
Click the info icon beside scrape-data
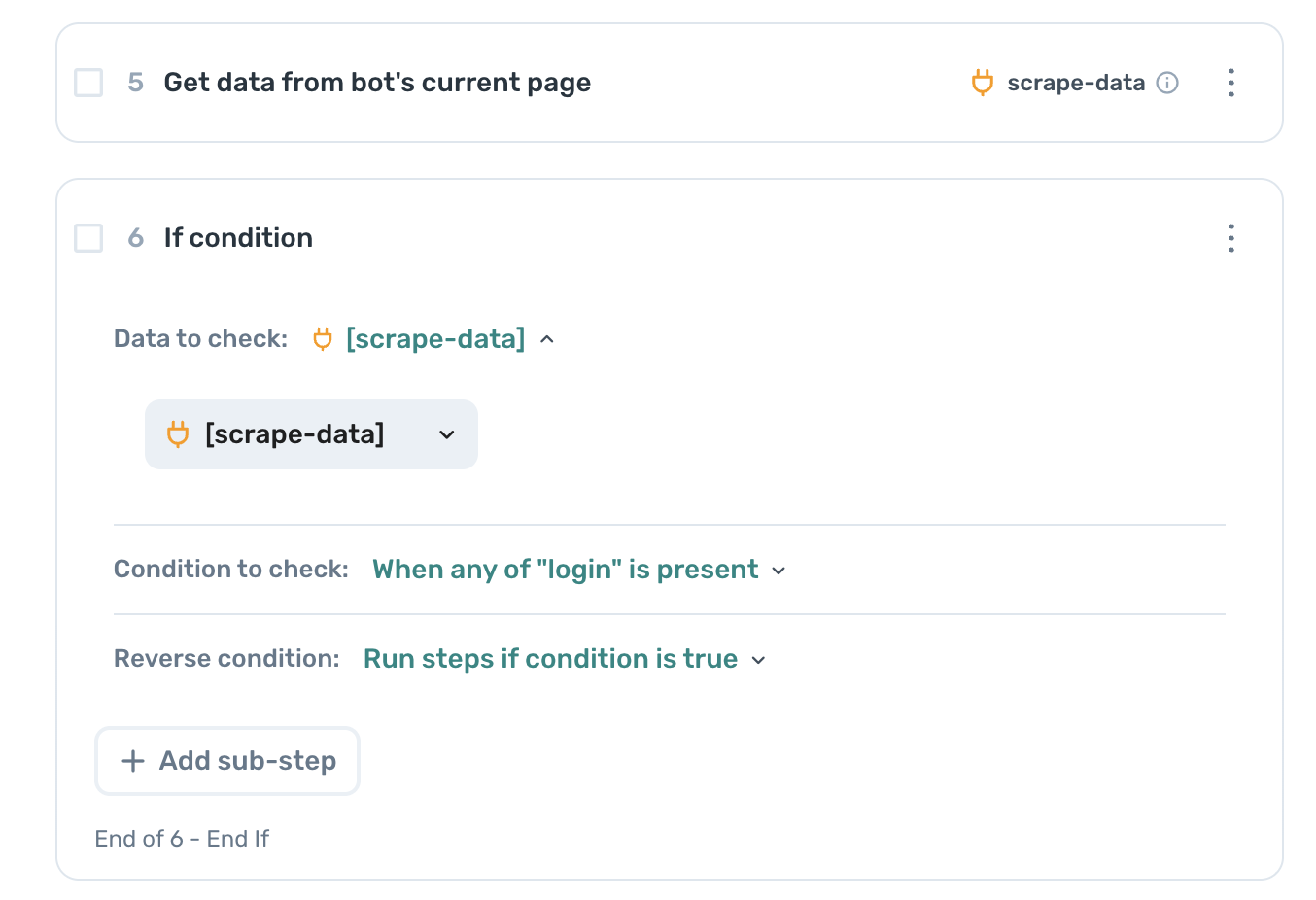click(1167, 83)
